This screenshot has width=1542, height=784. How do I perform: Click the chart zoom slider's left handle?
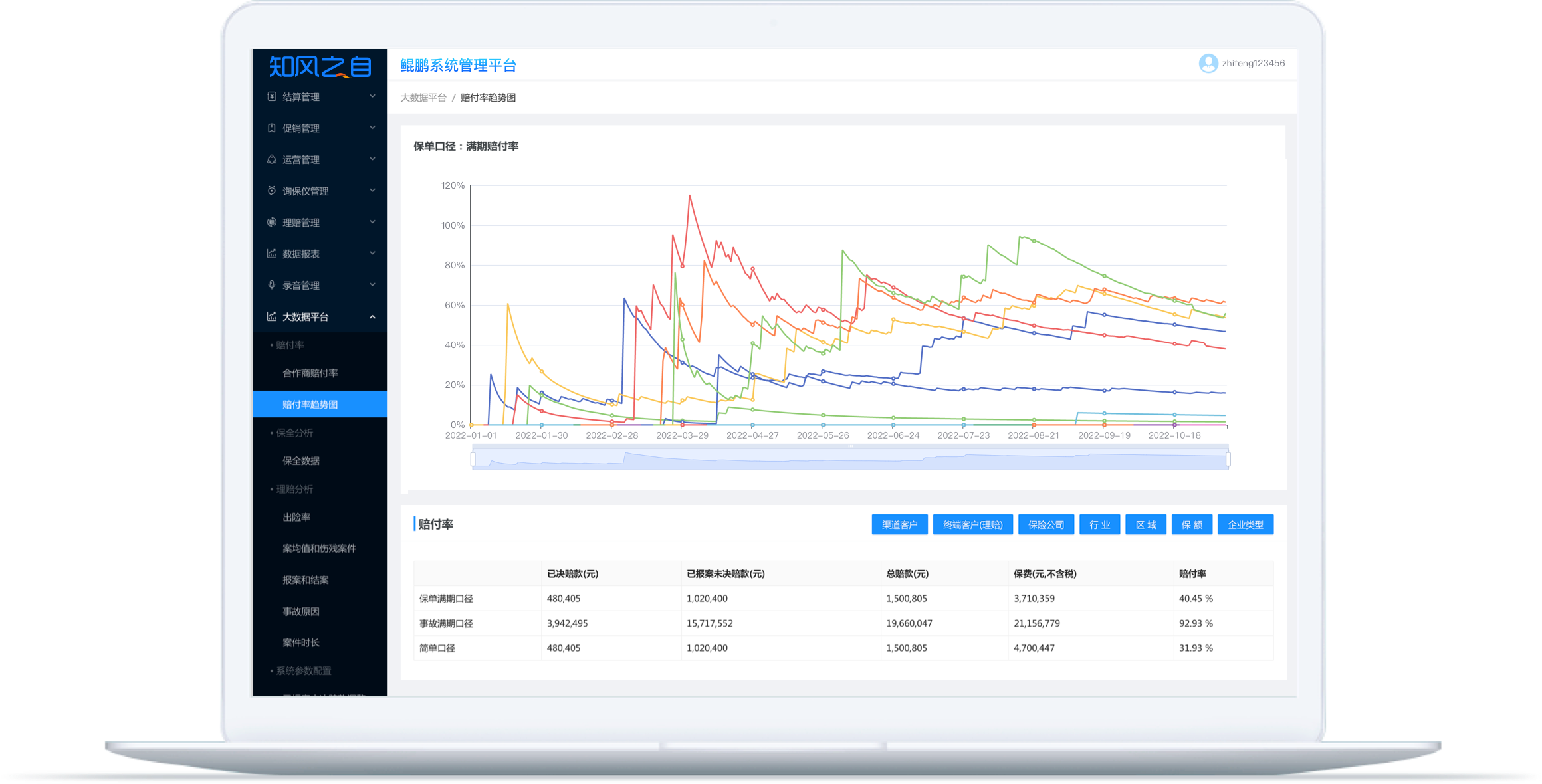pos(473,459)
